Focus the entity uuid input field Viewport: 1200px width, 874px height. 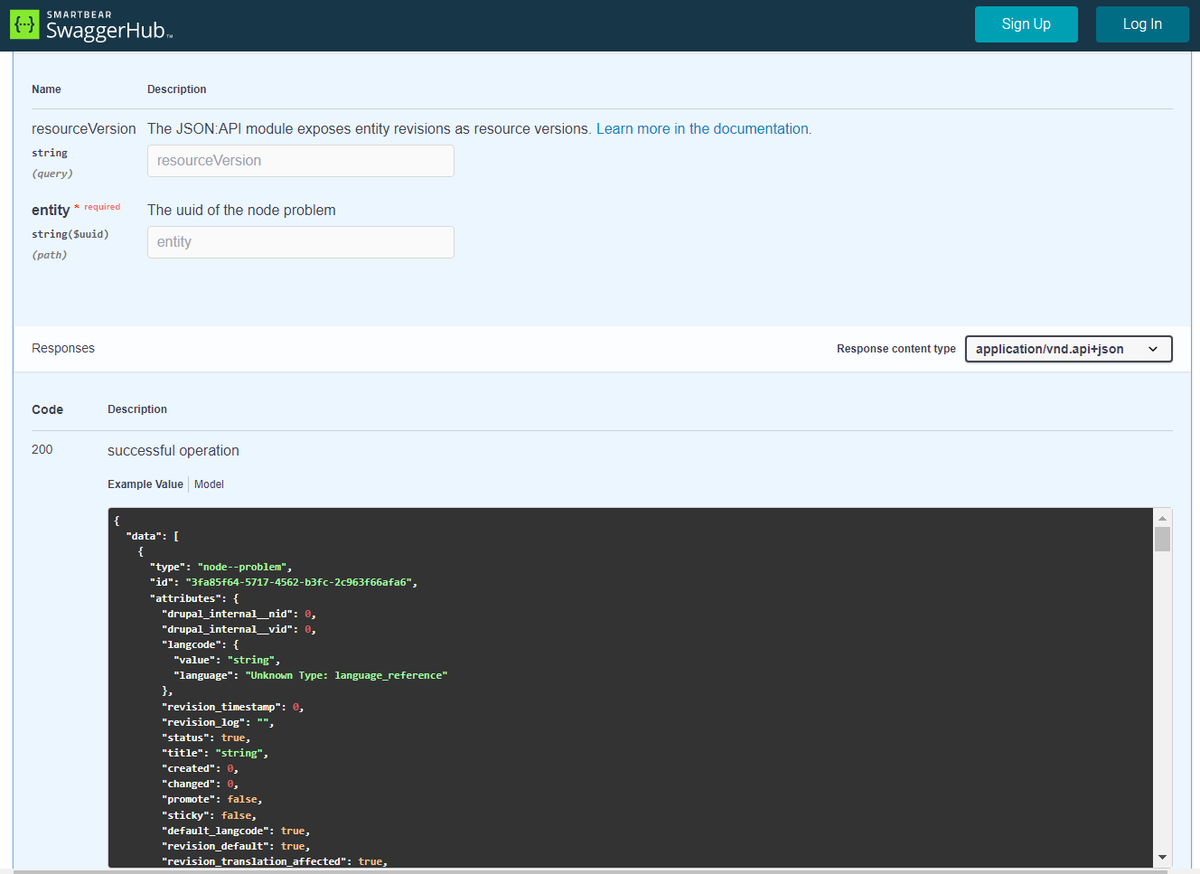(300, 242)
